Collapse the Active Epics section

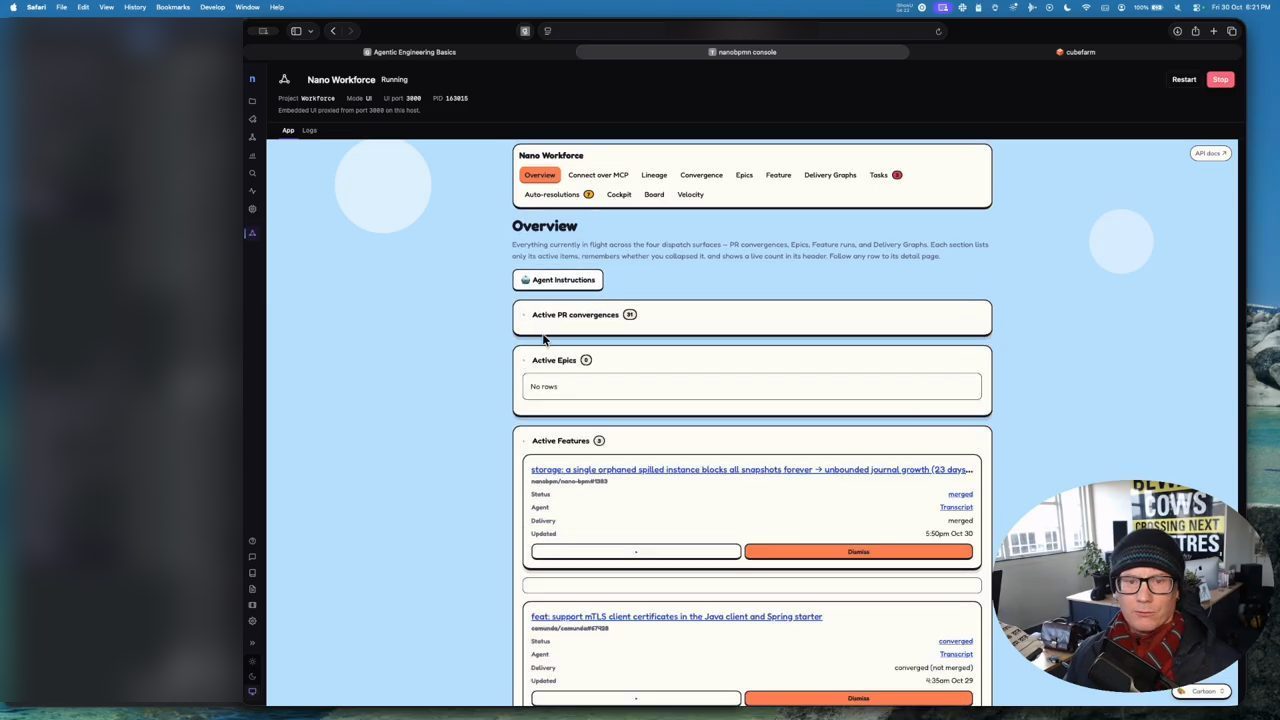point(523,360)
